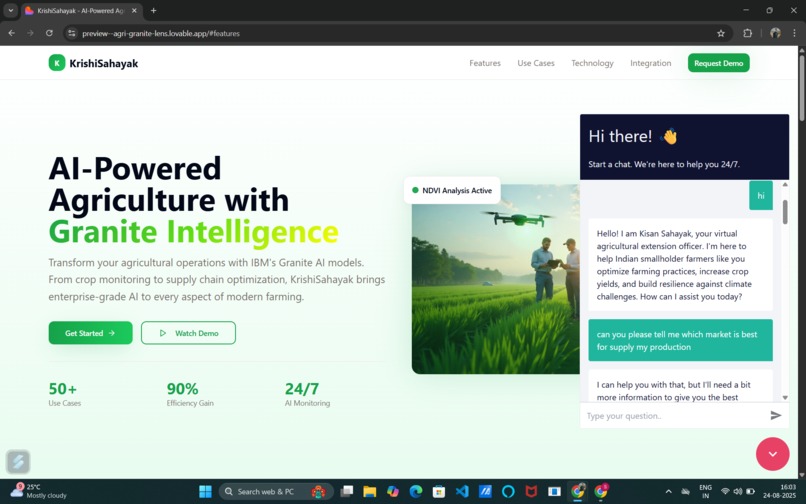Click the 90% Efficiency Gain statistic
Viewport: 806px width, 504px height.
[190, 394]
